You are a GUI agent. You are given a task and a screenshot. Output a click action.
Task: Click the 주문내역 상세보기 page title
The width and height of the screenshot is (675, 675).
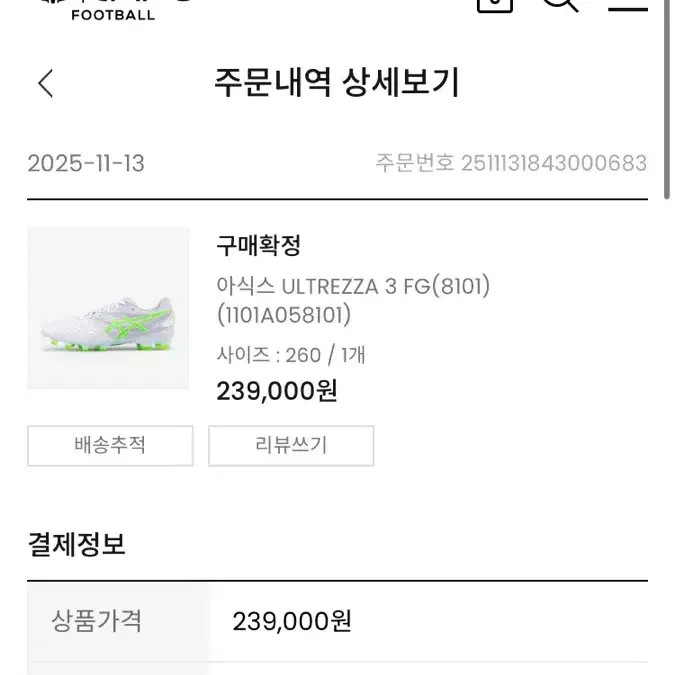pos(337,82)
